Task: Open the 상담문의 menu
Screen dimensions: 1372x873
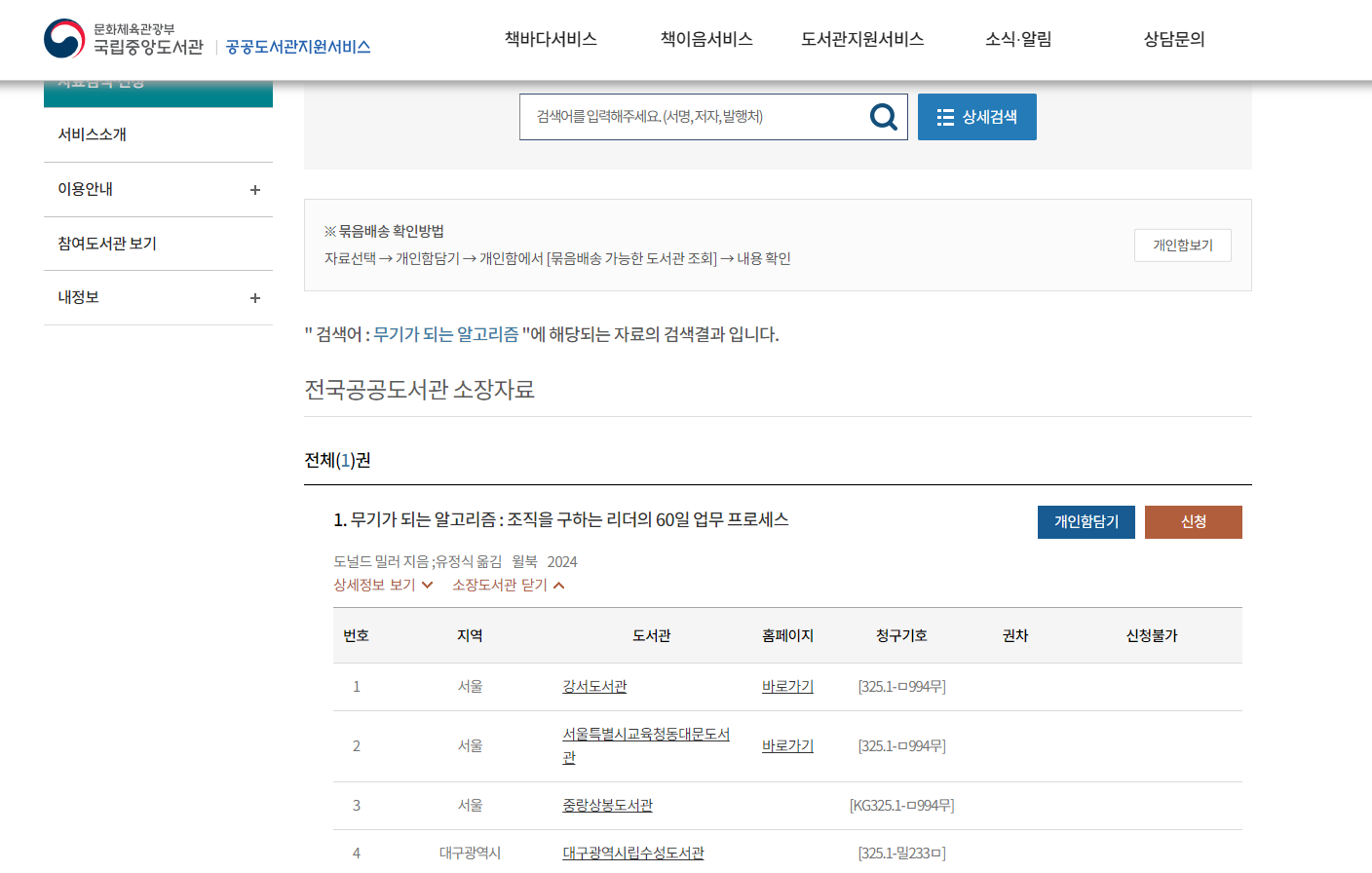Action: click(1173, 39)
